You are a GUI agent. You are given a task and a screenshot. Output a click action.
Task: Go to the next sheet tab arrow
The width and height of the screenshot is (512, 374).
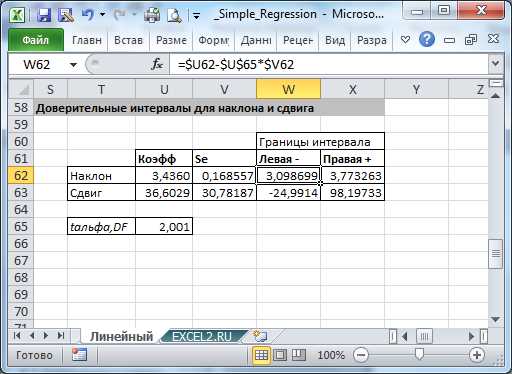46,336
